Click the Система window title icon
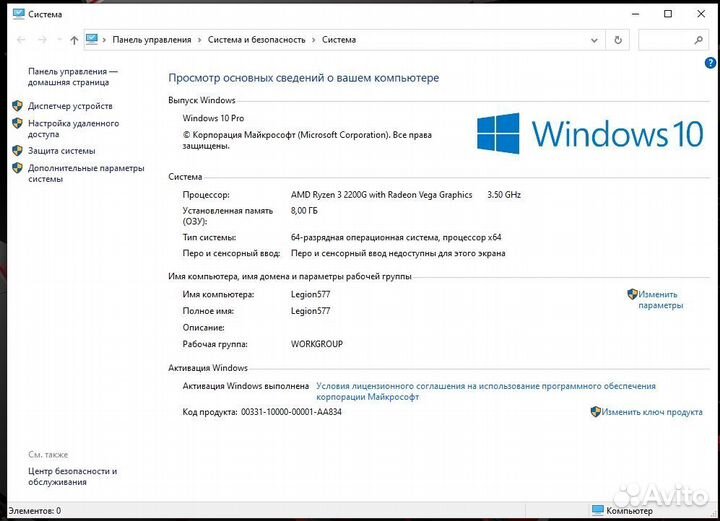The height and width of the screenshot is (521, 720). click(19, 14)
